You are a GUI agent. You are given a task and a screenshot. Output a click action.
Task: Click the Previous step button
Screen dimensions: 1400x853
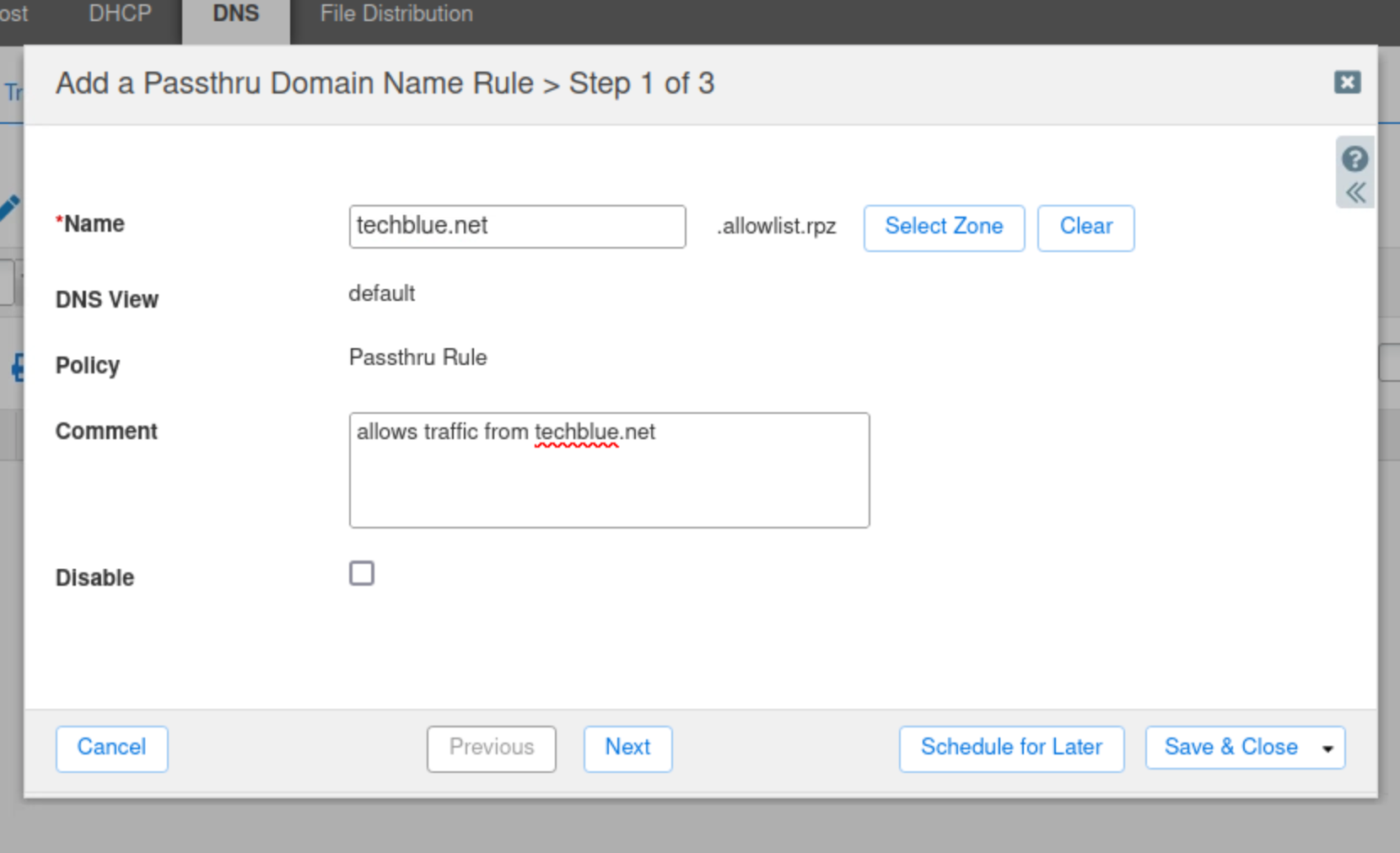[491, 748]
